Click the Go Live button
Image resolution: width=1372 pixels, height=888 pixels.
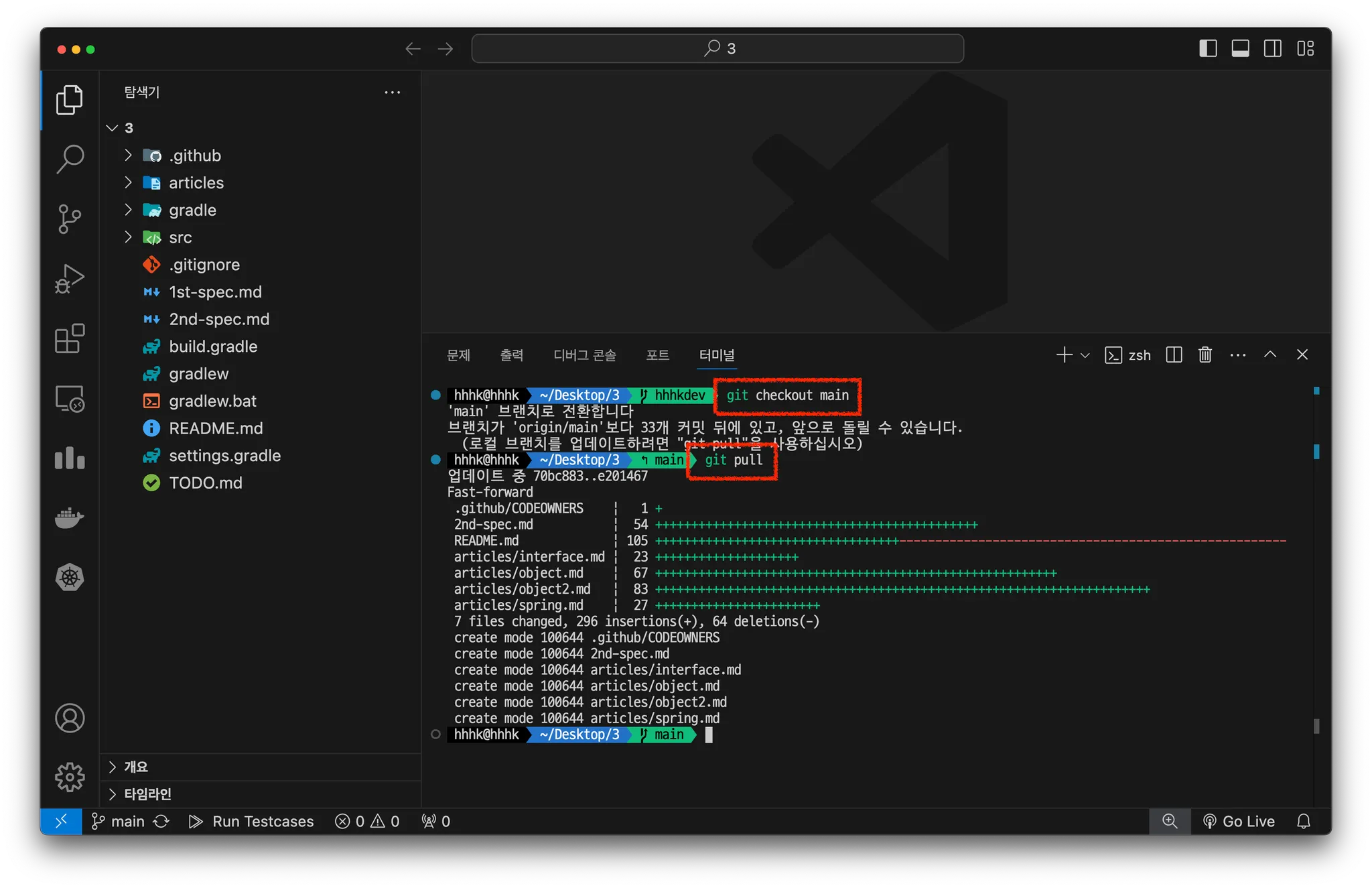coord(1239,821)
